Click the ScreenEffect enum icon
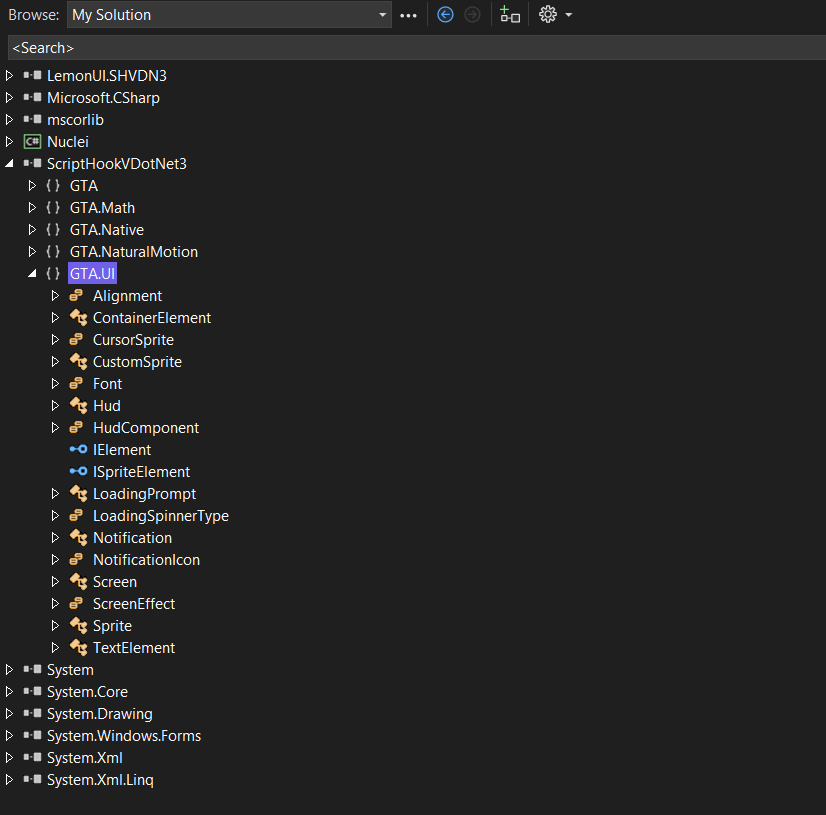This screenshot has width=826, height=815. pyautogui.click(x=76, y=604)
